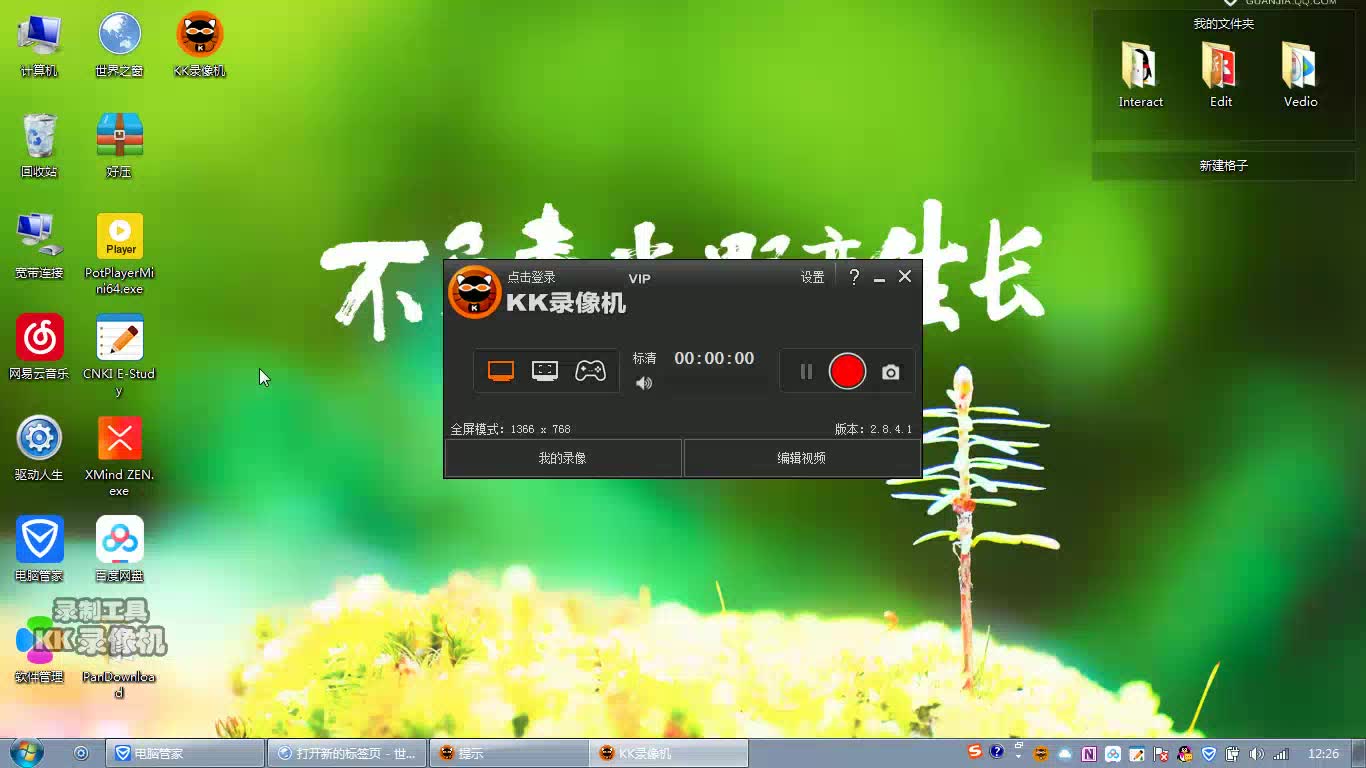Select 回收站 recycle bin icon
The image size is (1366, 768).
39,146
